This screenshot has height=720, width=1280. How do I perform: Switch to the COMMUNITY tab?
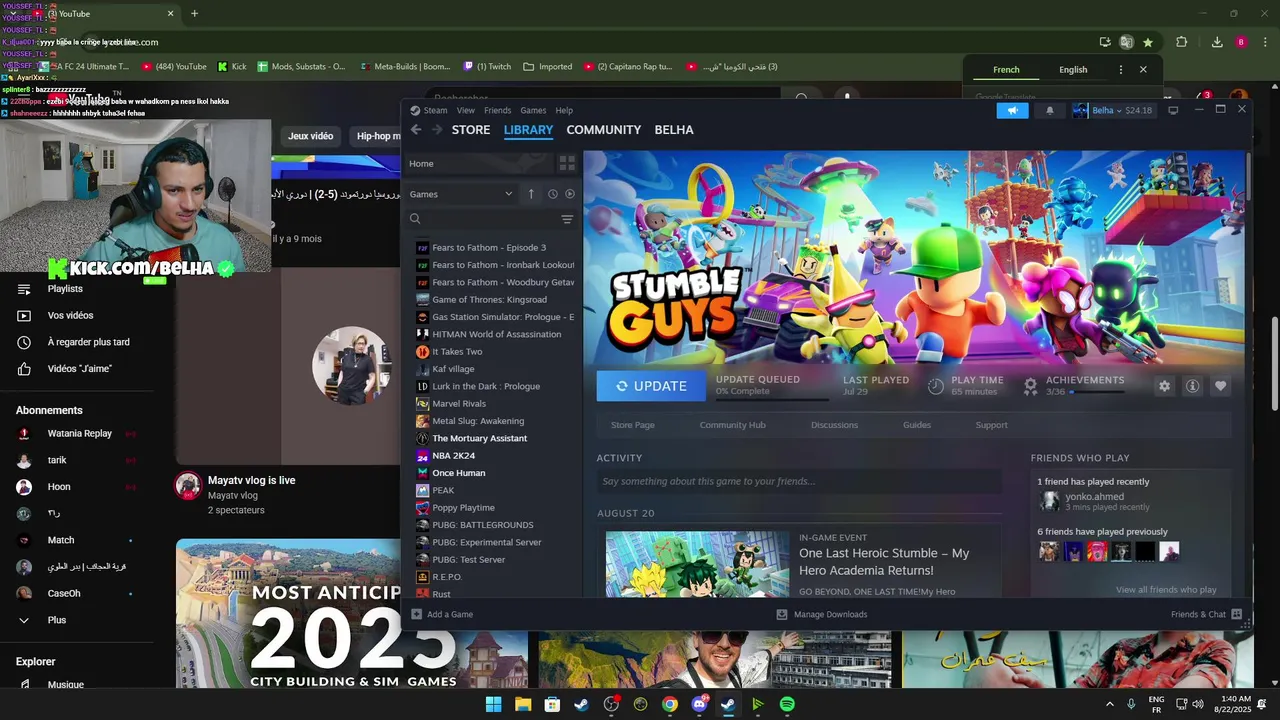[x=603, y=130]
